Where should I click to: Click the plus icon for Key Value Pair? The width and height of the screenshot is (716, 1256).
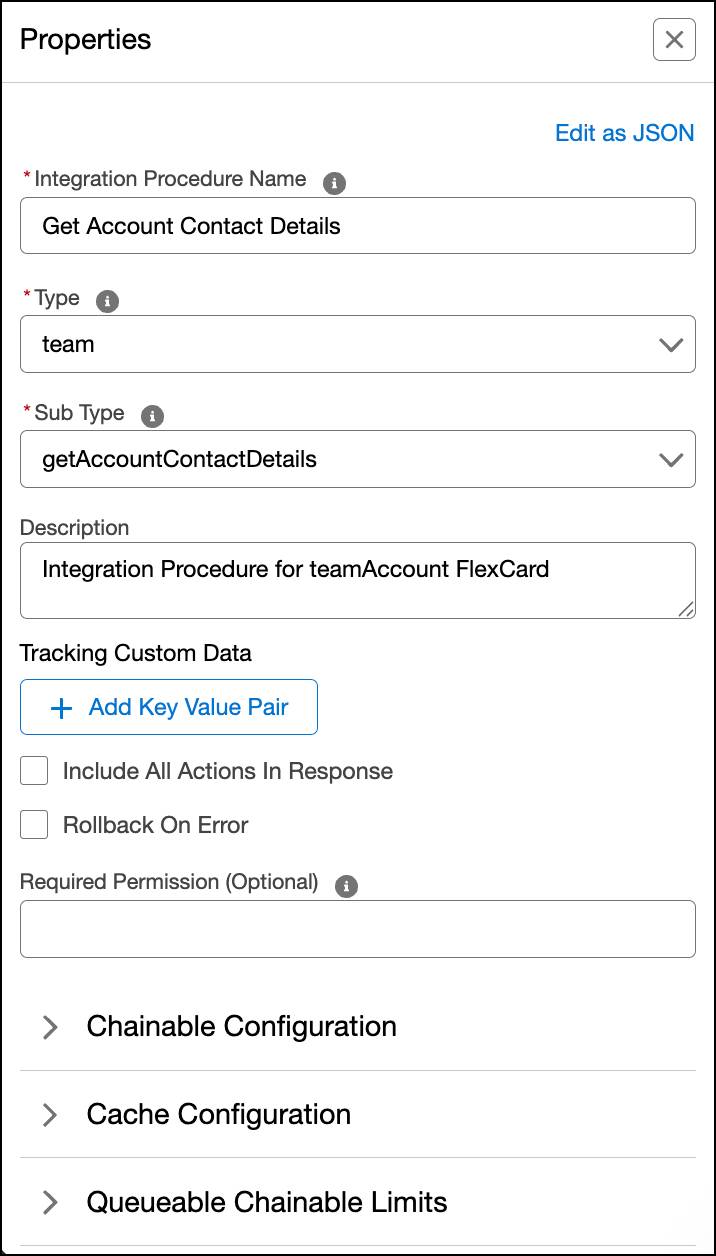[61, 708]
